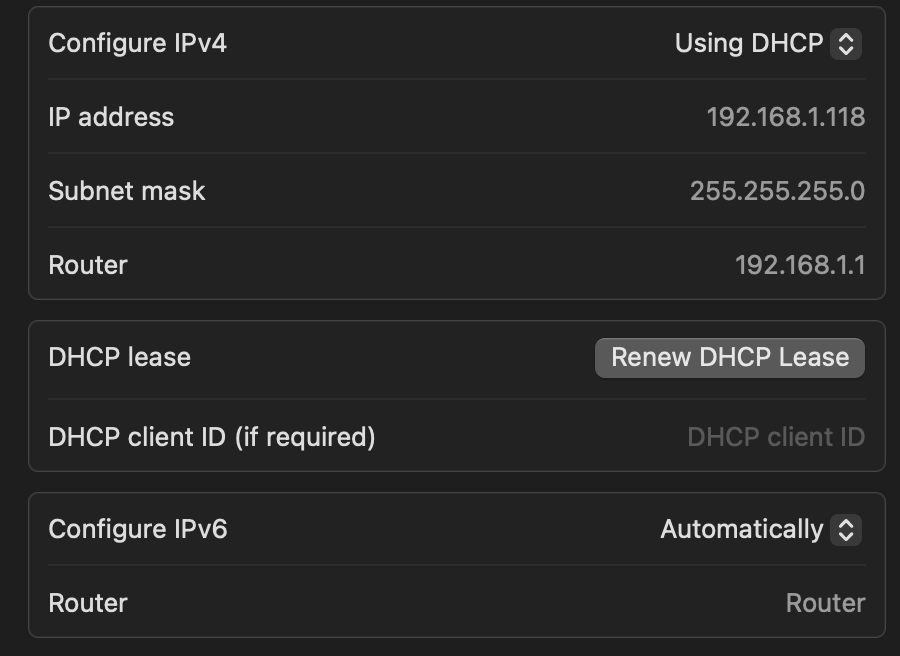Click the Router label under Subnet mask
The image size is (900, 656).
(88, 265)
